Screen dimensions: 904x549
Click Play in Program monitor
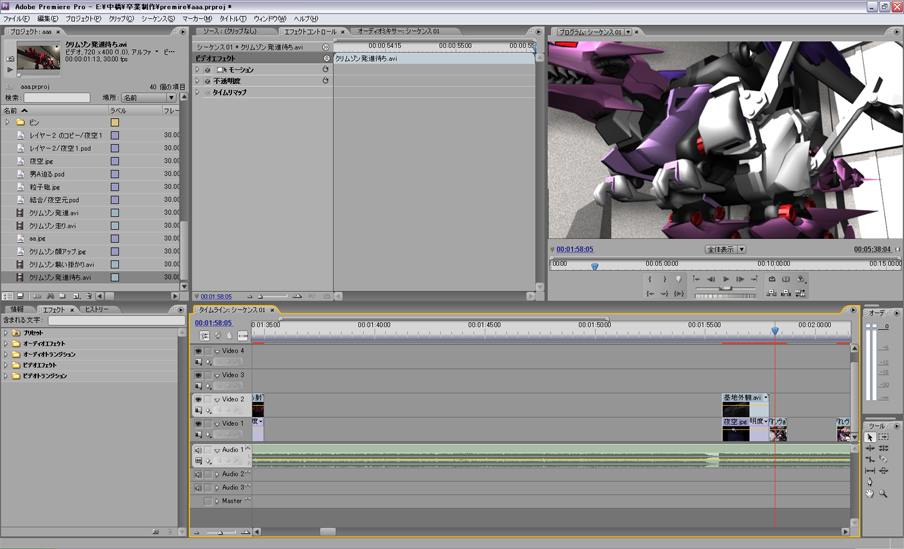point(726,279)
